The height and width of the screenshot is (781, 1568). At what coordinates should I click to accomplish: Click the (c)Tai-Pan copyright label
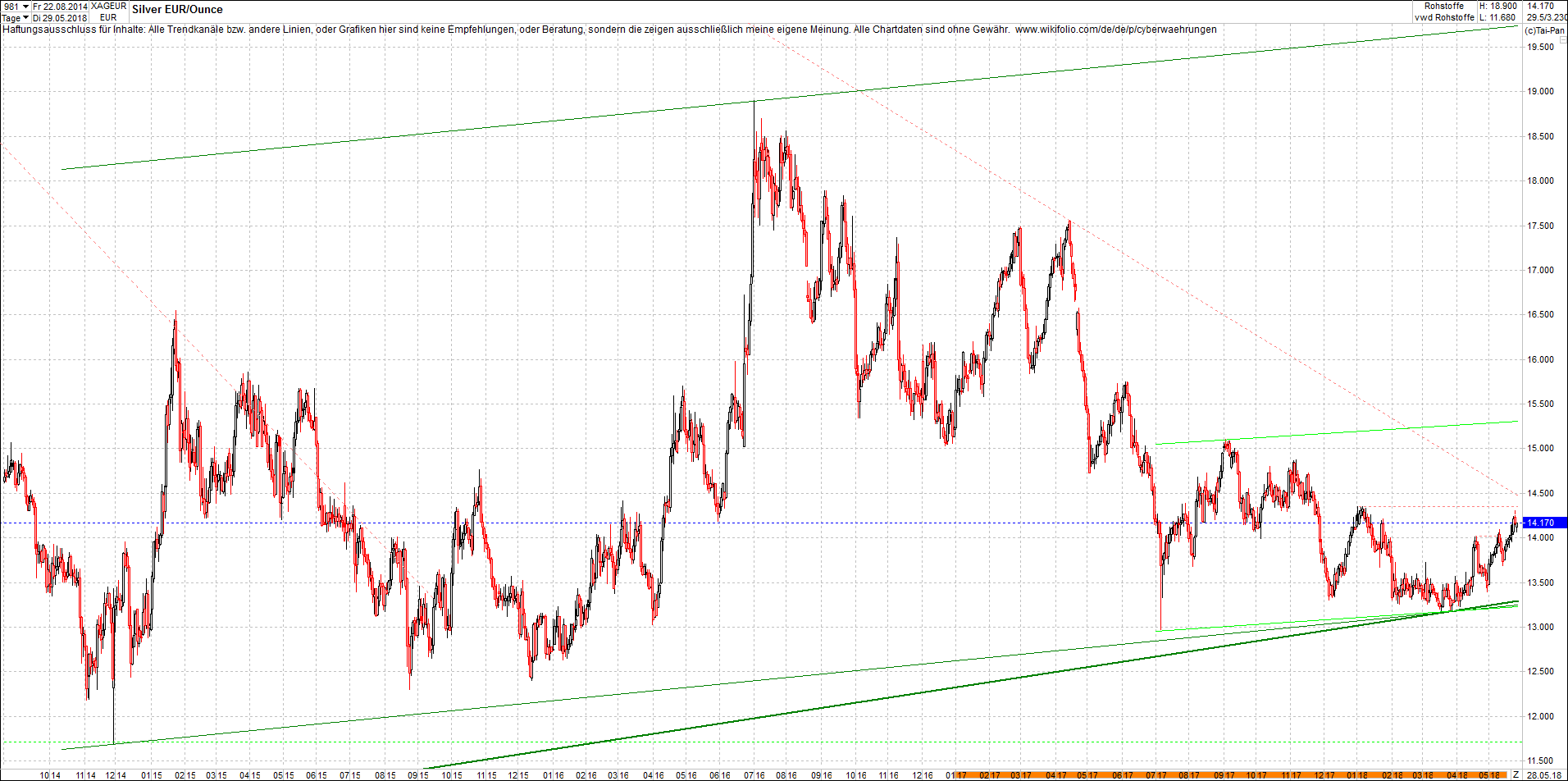coord(1544,30)
